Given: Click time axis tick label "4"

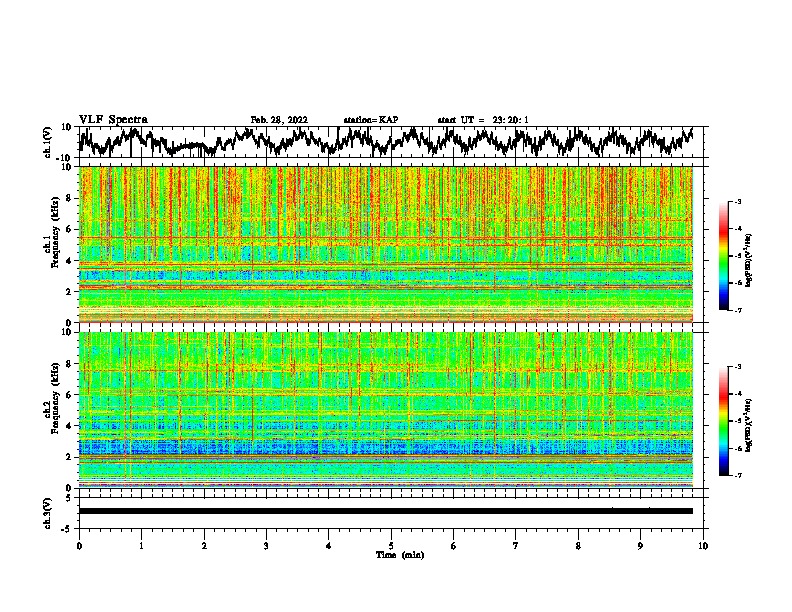Looking at the screenshot, I should click(329, 546).
